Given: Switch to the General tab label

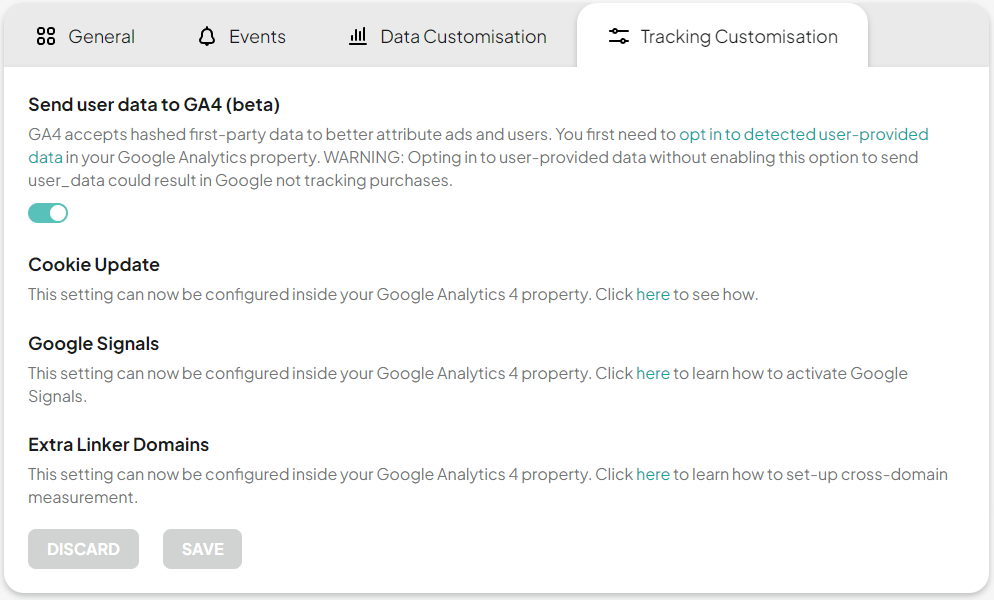Looking at the screenshot, I should pyautogui.click(x=101, y=37).
